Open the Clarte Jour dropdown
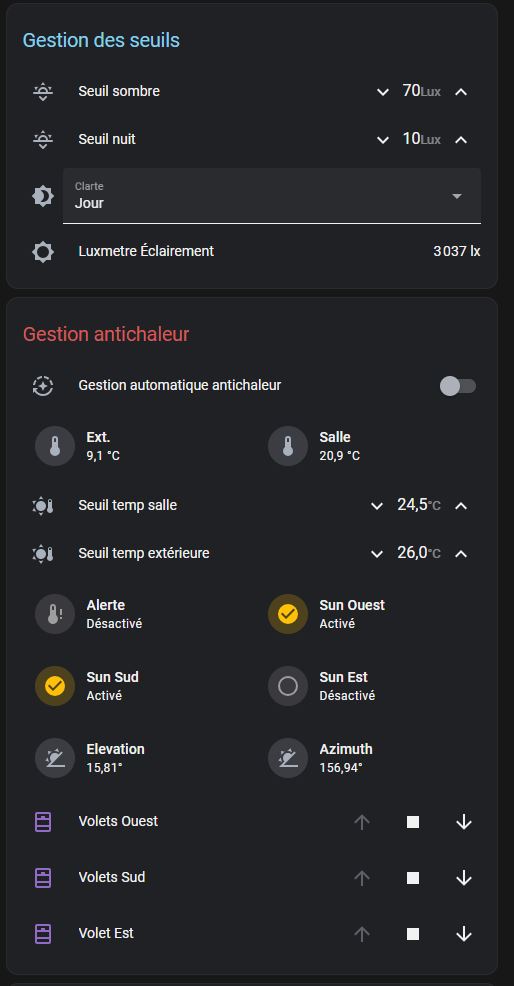The height and width of the screenshot is (986, 514). [272, 196]
